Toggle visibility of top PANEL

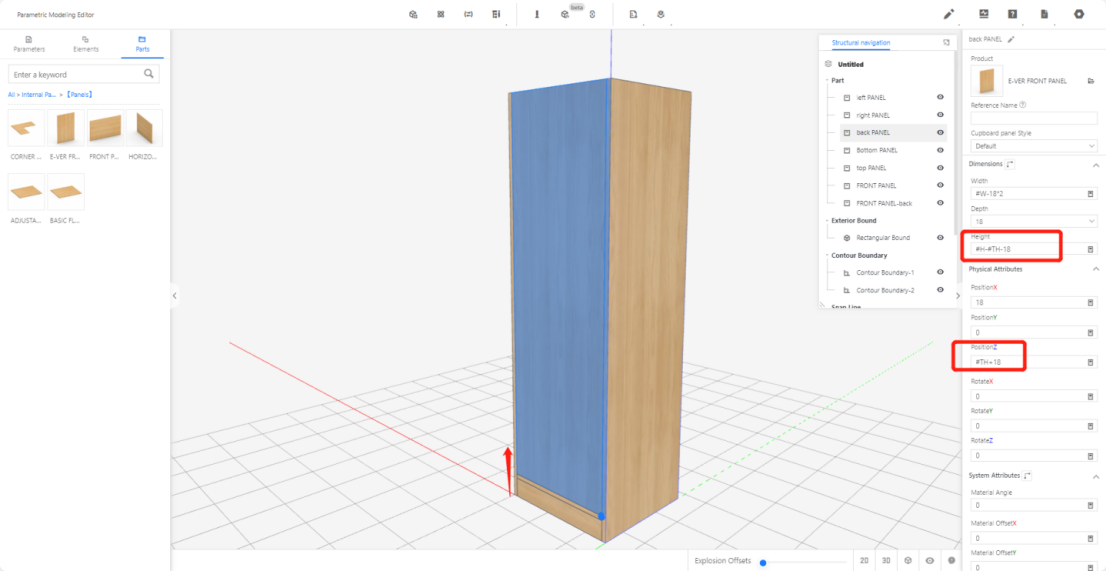pyautogui.click(x=940, y=168)
